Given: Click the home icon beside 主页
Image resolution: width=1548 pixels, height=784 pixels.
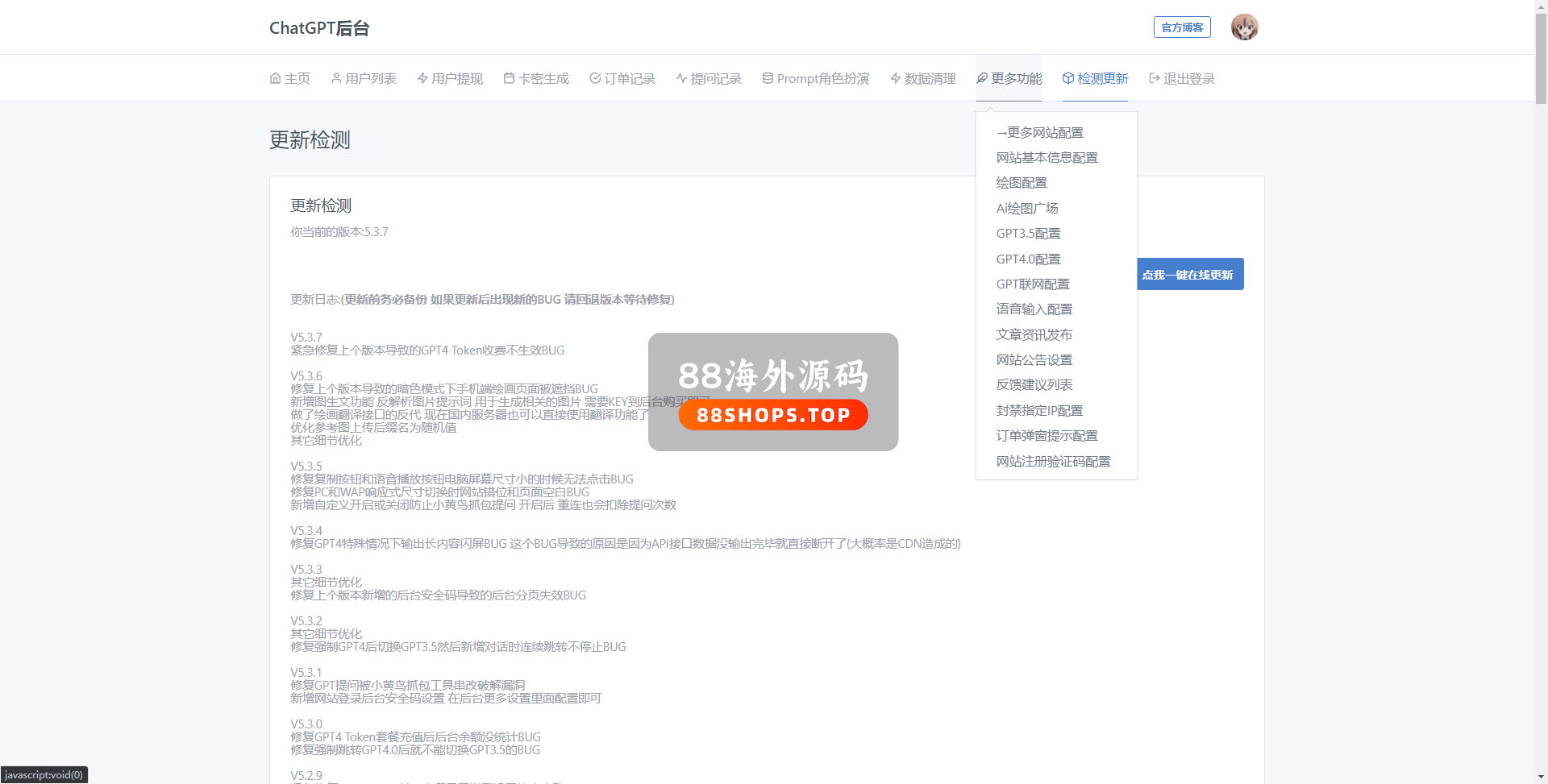Looking at the screenshot, I should pyautogui.click(x=275, y=78).
